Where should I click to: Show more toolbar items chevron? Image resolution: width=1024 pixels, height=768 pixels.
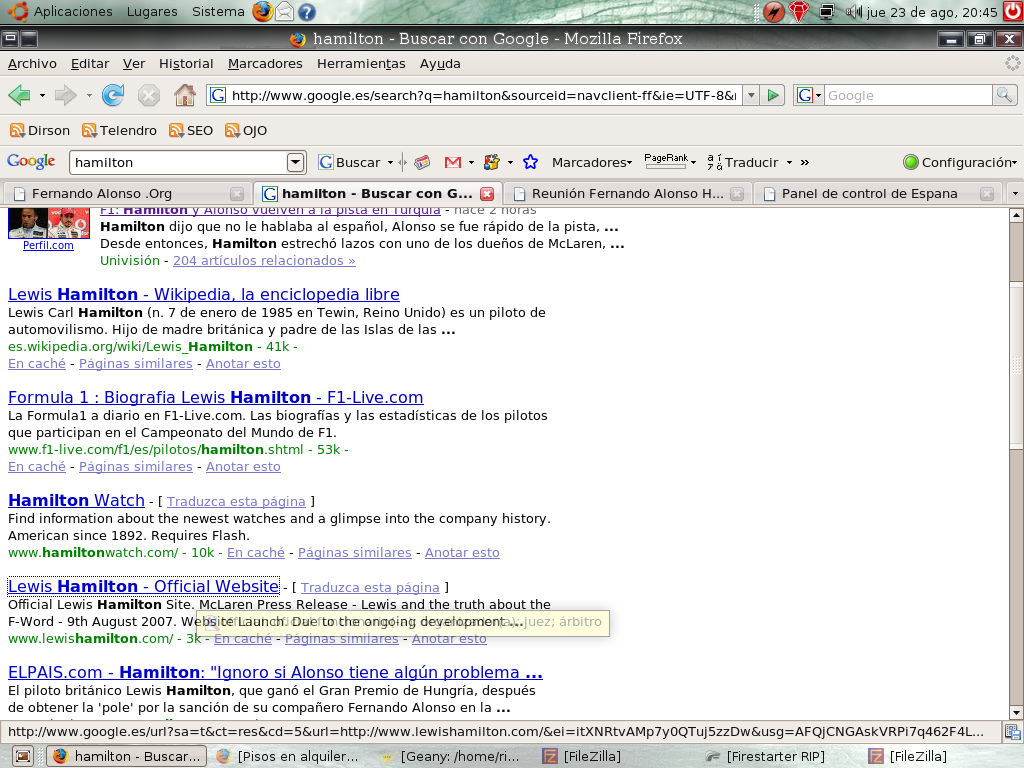click(805, 163)
